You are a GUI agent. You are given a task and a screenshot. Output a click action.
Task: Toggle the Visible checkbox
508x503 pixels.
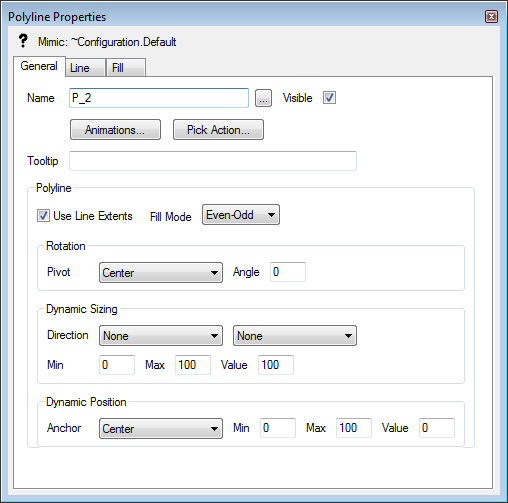click(329, 98)
